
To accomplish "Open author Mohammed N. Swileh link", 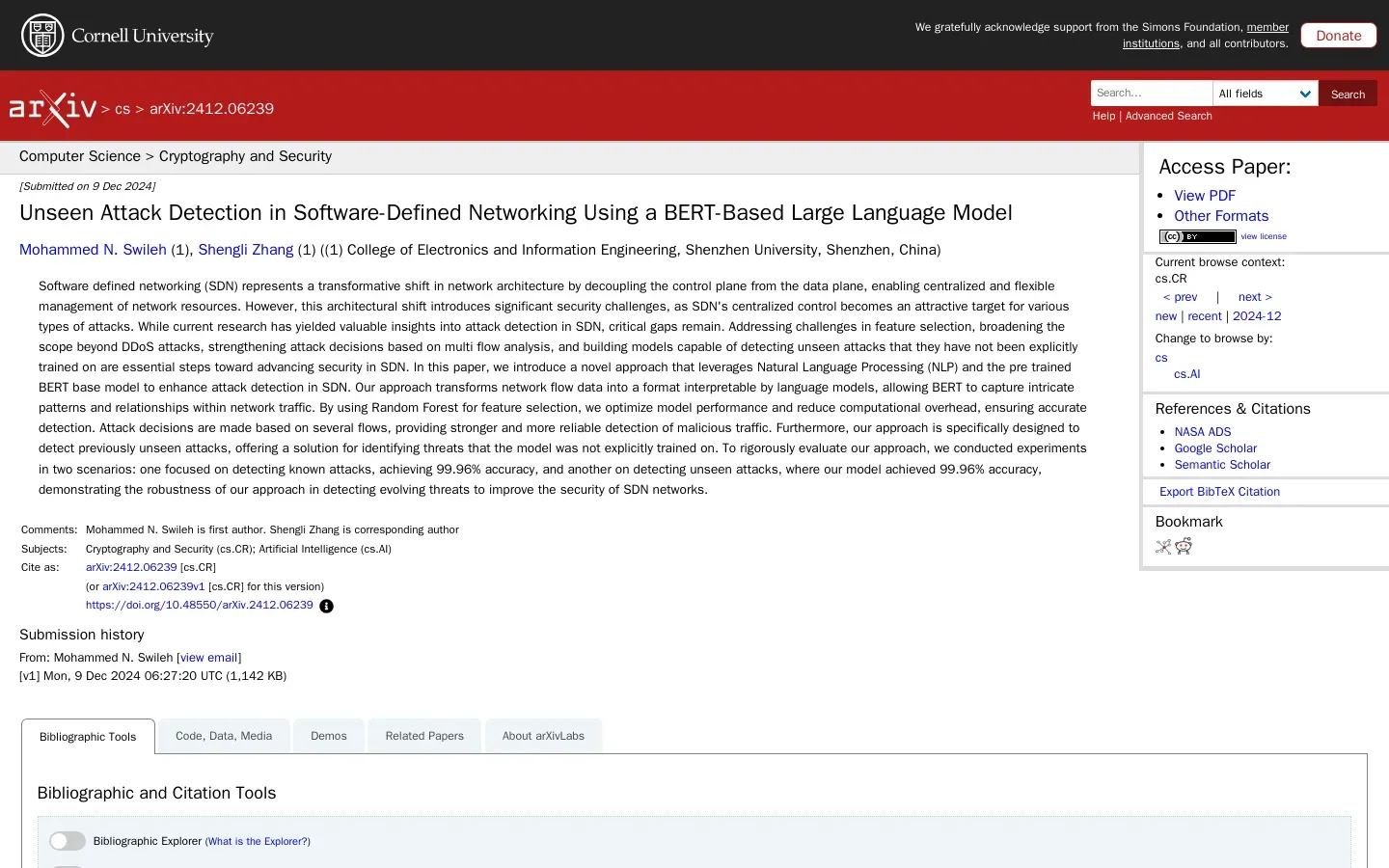I will click(x=93, y=250).
